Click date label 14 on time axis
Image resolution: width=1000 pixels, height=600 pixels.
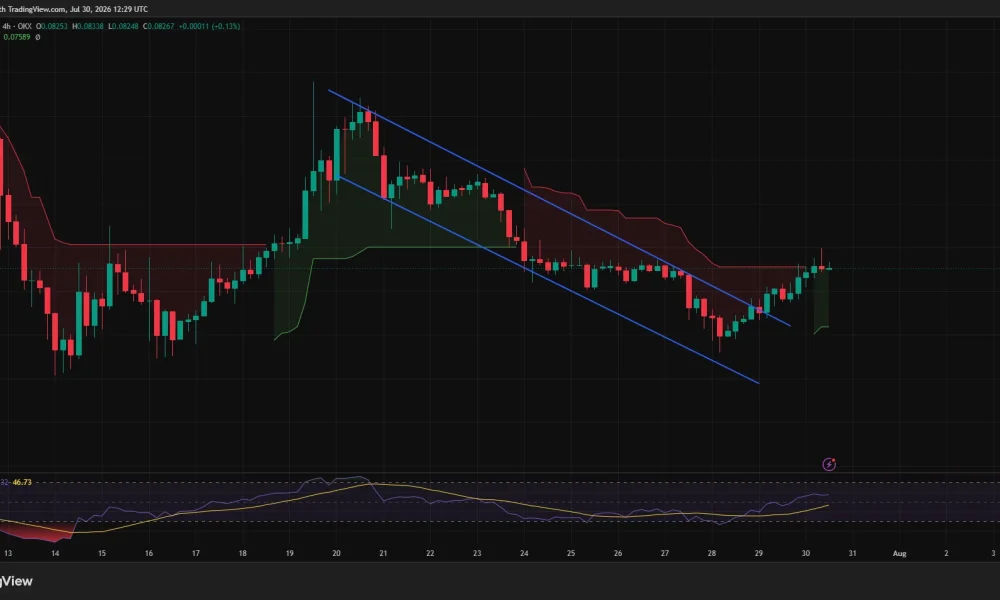tap(55, 553)
